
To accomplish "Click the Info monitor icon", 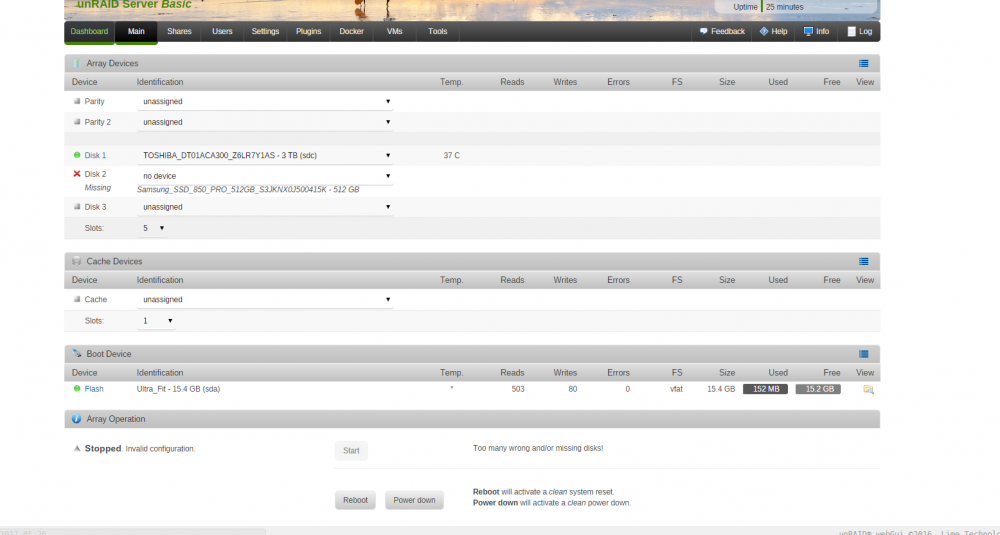I will [808, 31].
